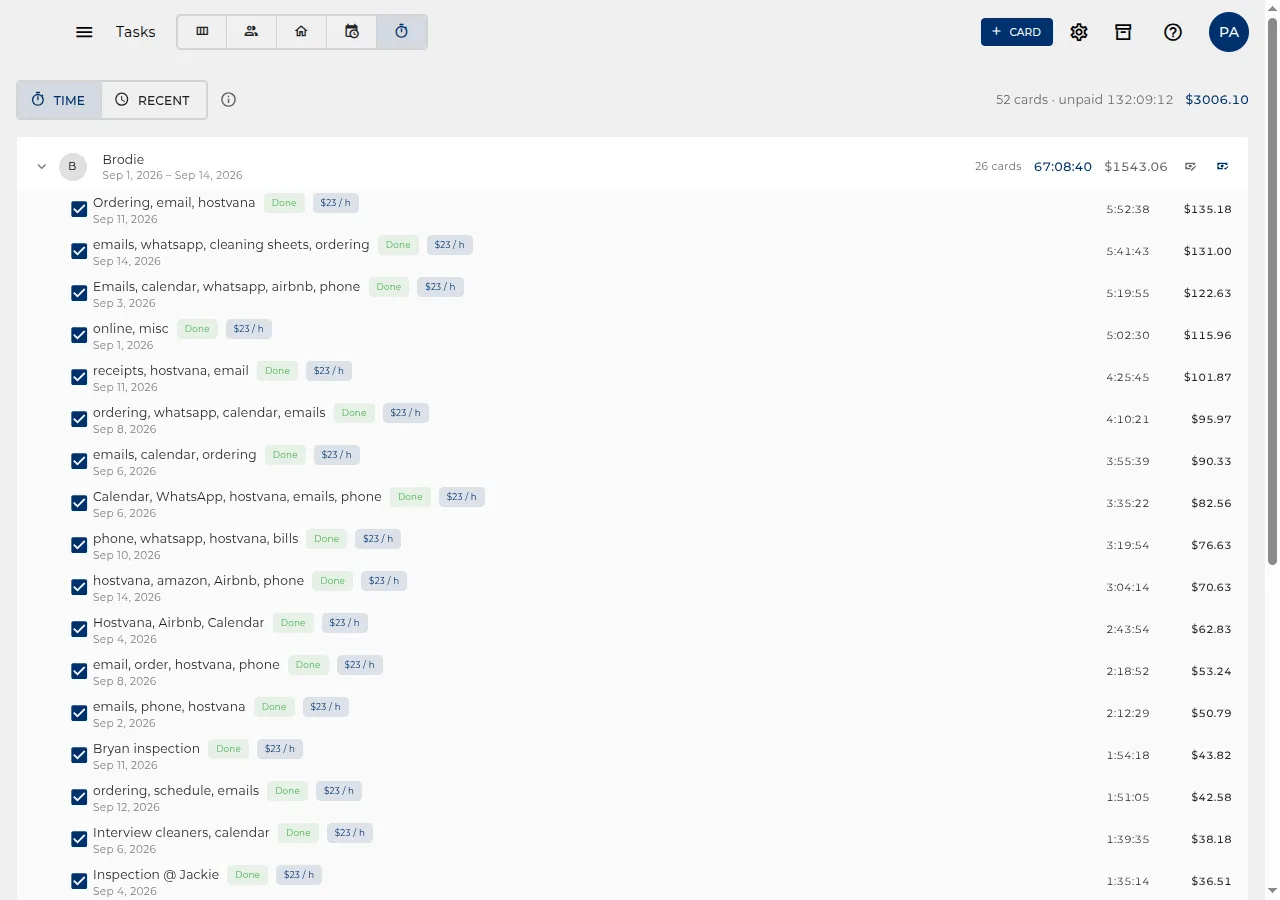
Task: Toggle the 'Bryan inspection' checkbox
Action: pyautogui.click(x=79, y=755)
